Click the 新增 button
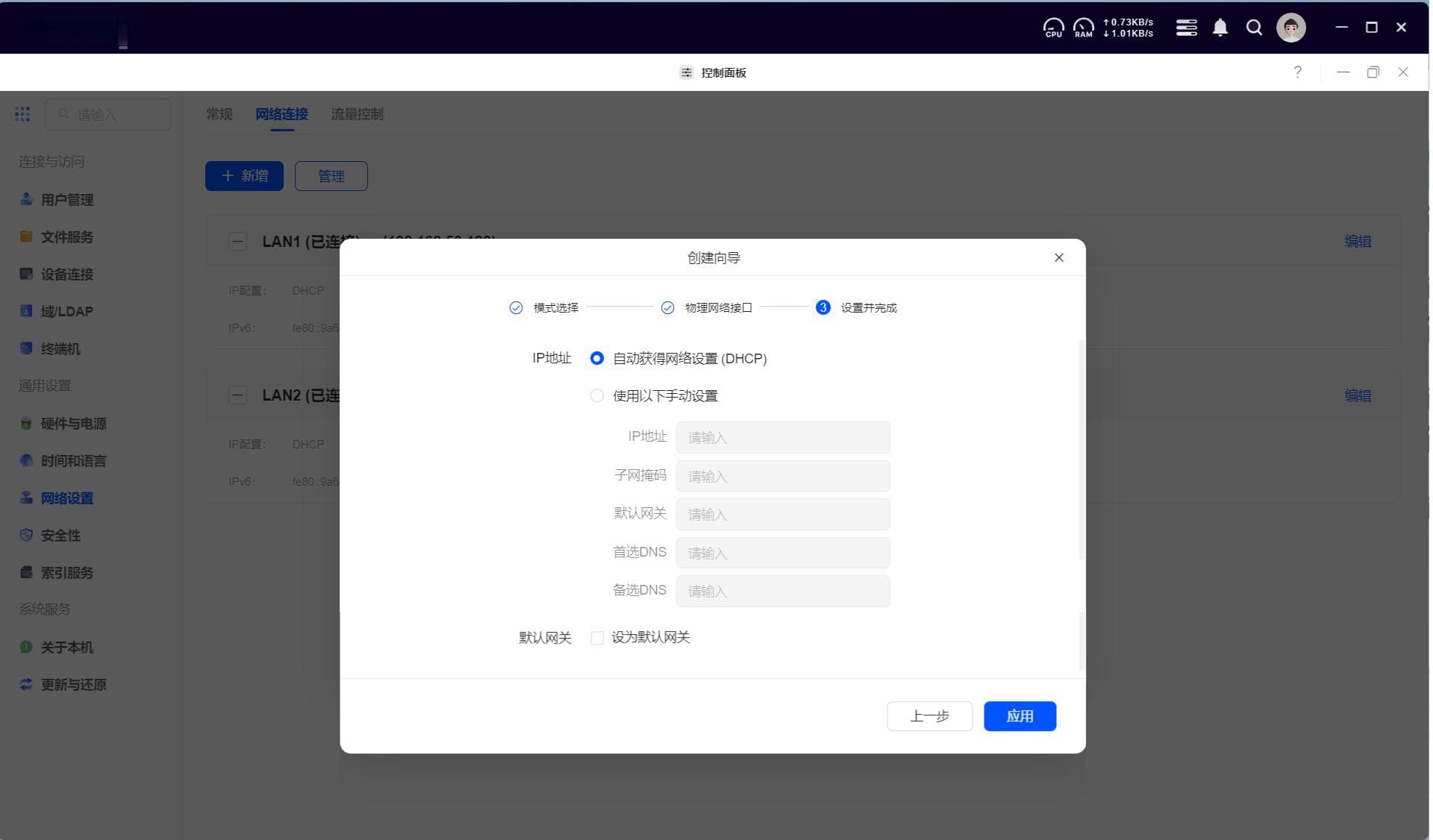The width and height of the screenshot is (1433, 840). pos(244,175)
